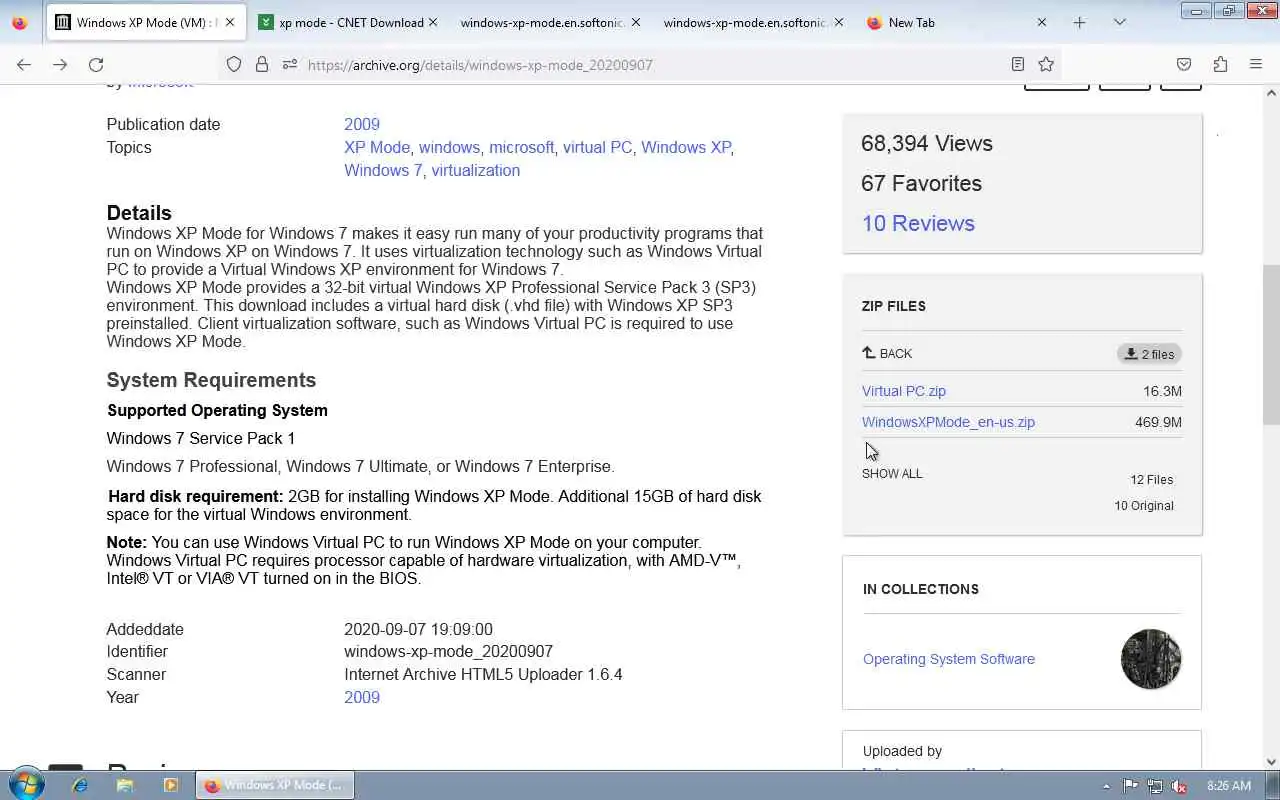Open the Firefox application menu
The image size is (1280, 800).
pos(1256,64)
